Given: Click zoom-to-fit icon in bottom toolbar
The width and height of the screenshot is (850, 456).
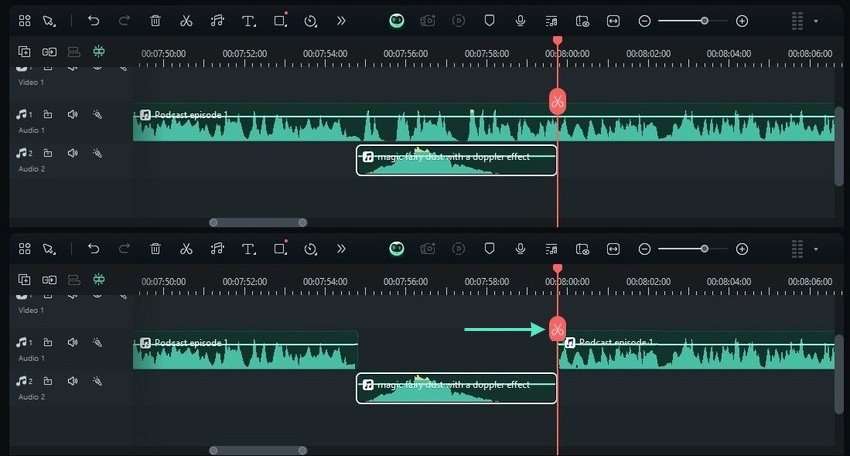Looking at the screenshot, I should (613, 249).
